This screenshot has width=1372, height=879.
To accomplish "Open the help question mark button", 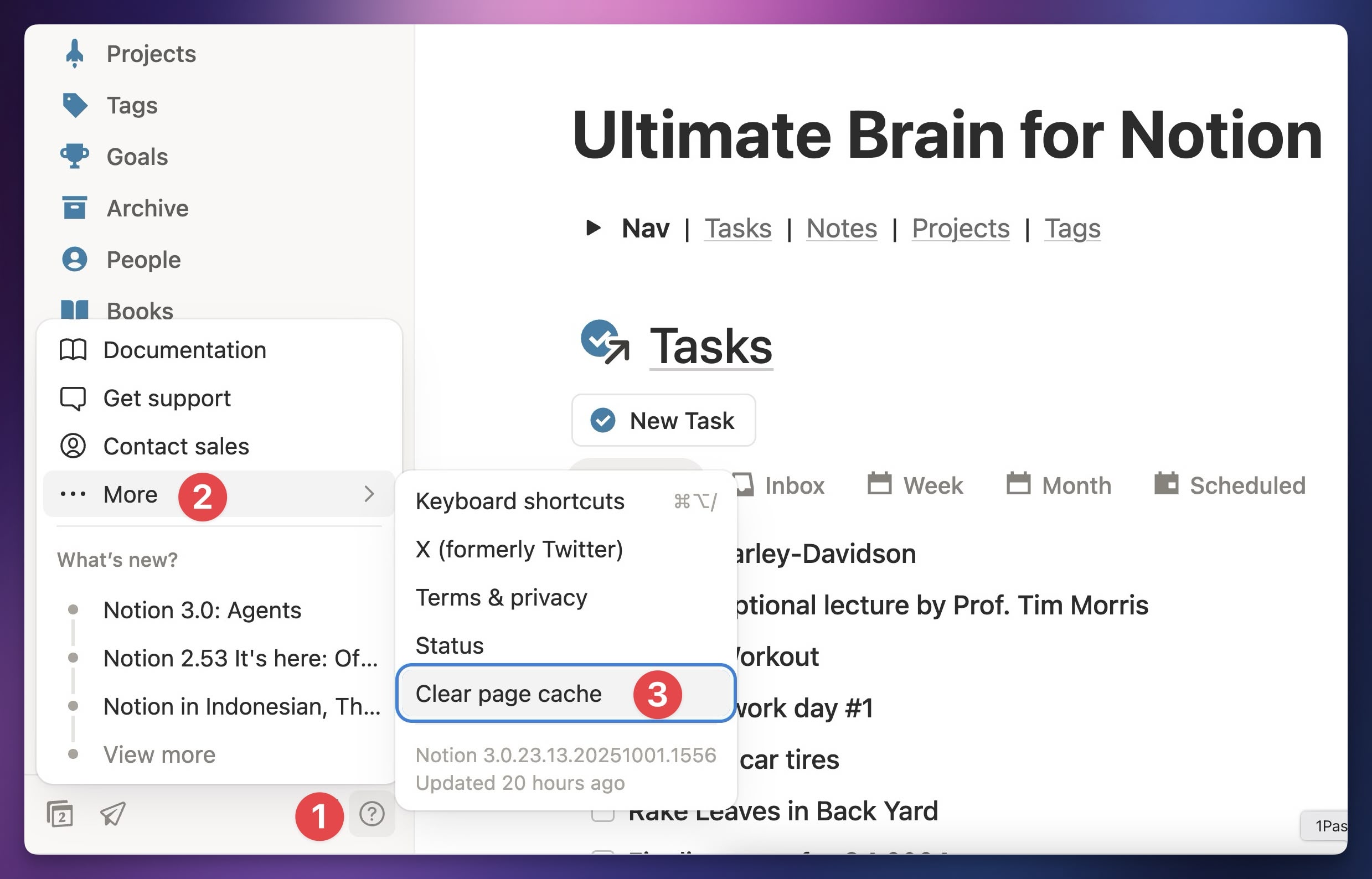I will point(372,813).
